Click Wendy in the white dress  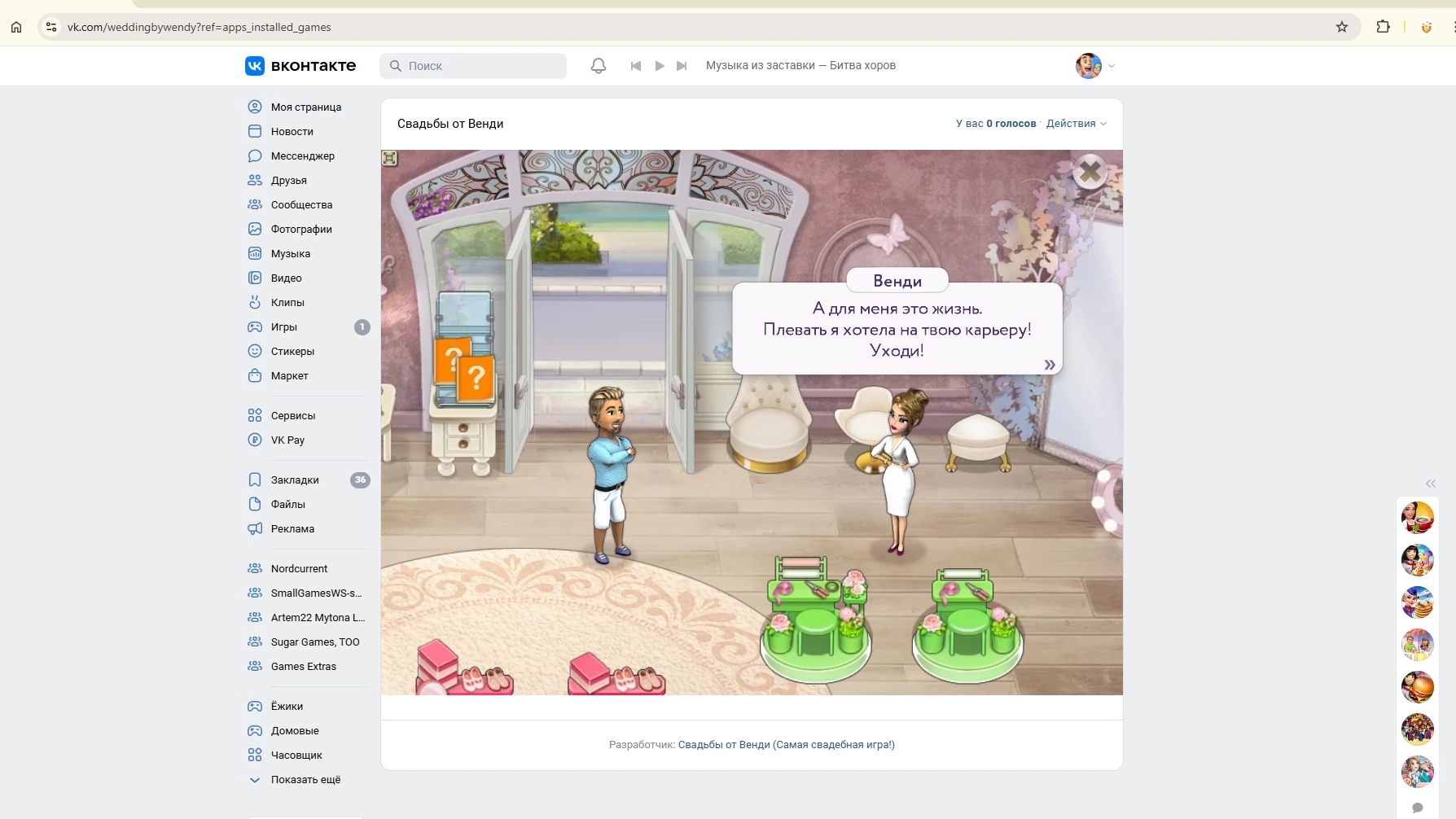pos(898,472)
